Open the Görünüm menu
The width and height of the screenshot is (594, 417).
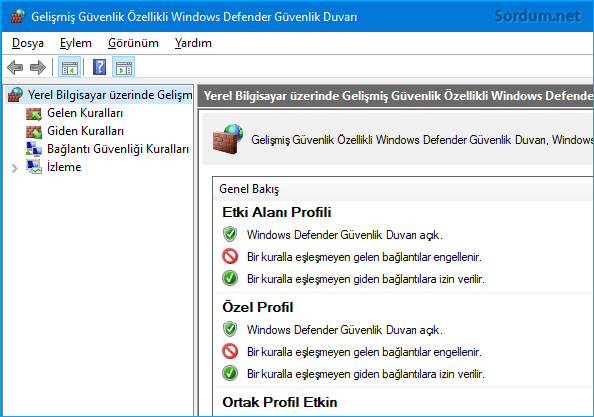(x=133, y=43)
